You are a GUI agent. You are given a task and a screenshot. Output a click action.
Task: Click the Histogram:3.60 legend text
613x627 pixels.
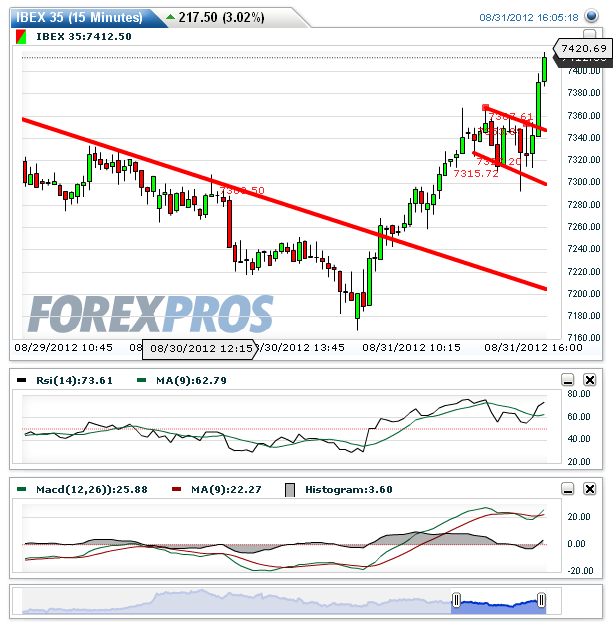point(349,489)
